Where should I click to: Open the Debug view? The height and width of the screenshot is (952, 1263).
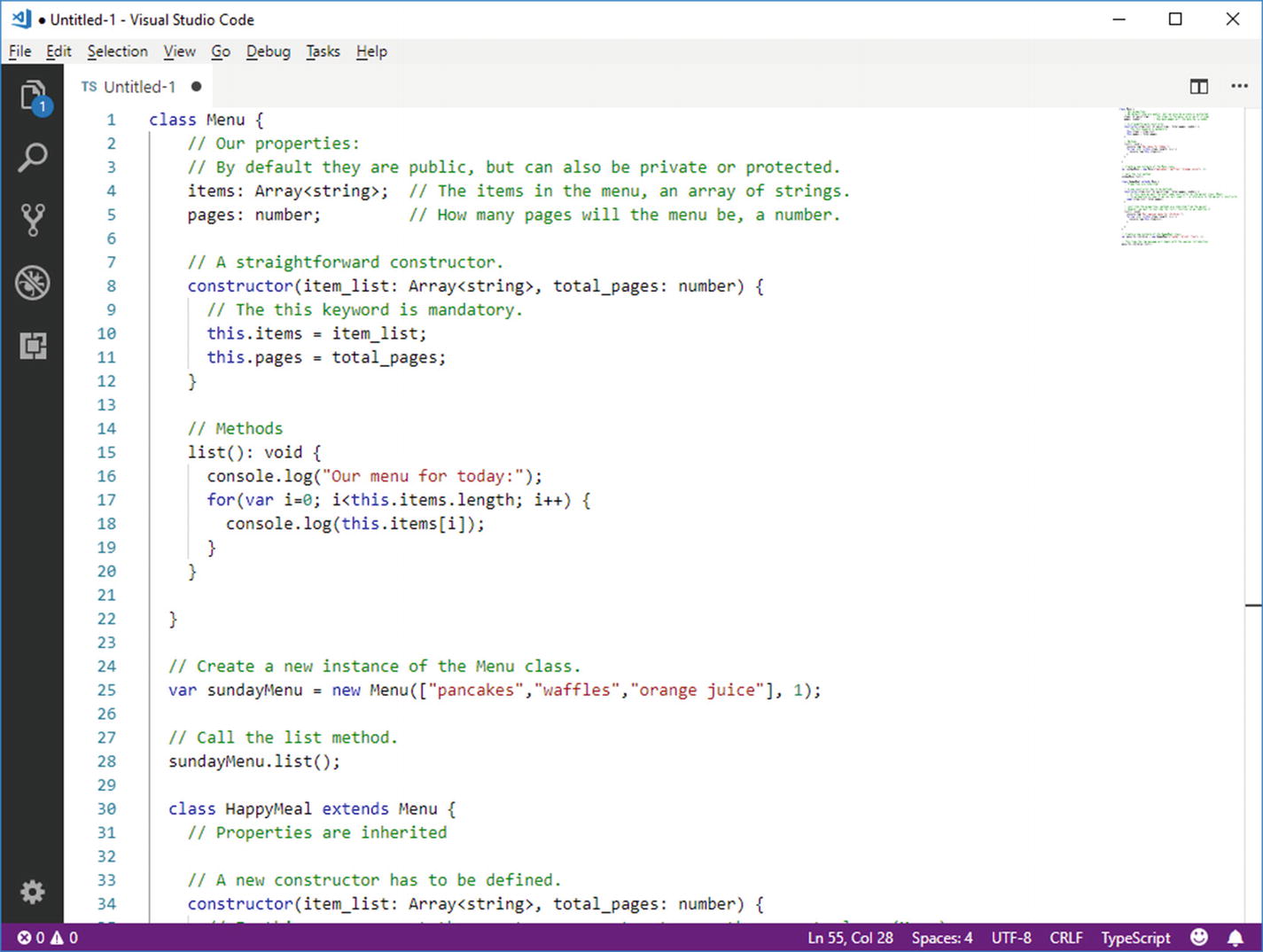pyautogui.click(x=33, y=282)
